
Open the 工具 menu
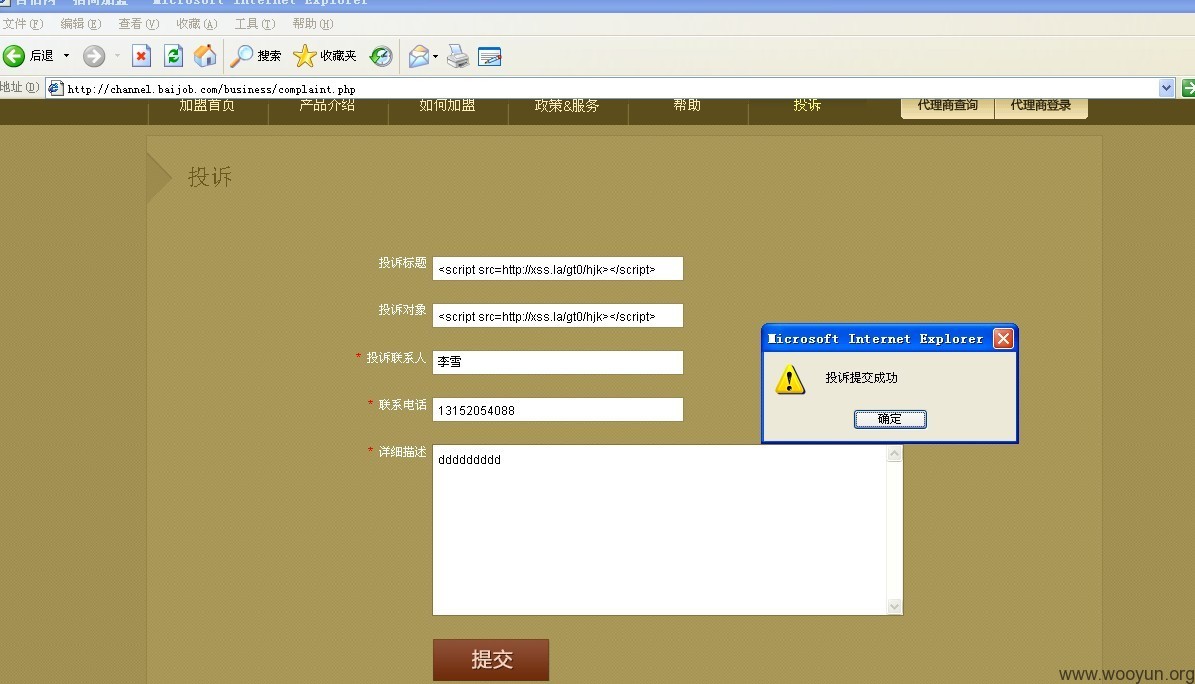click(x=255, y=24)
